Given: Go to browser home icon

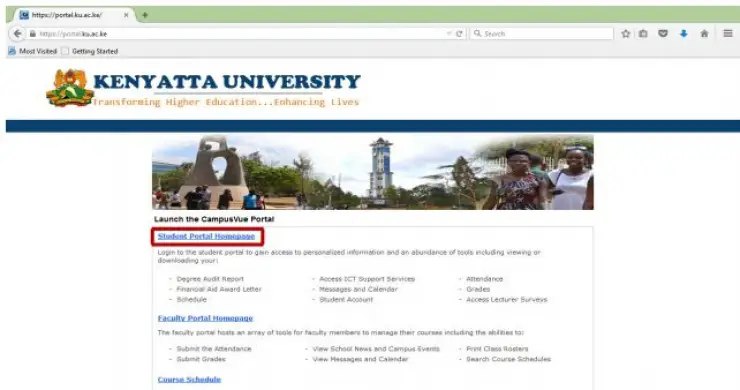Looking at the screenshot, I should click(x=704, y=34).
